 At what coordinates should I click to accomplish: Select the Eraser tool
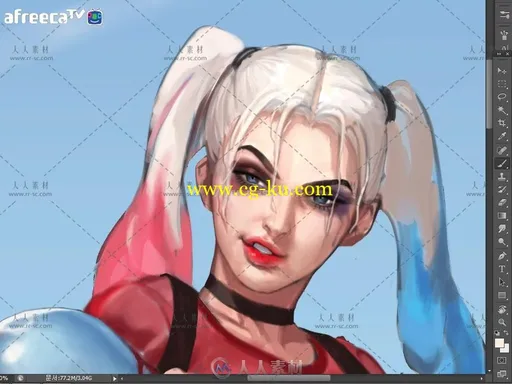502,202
